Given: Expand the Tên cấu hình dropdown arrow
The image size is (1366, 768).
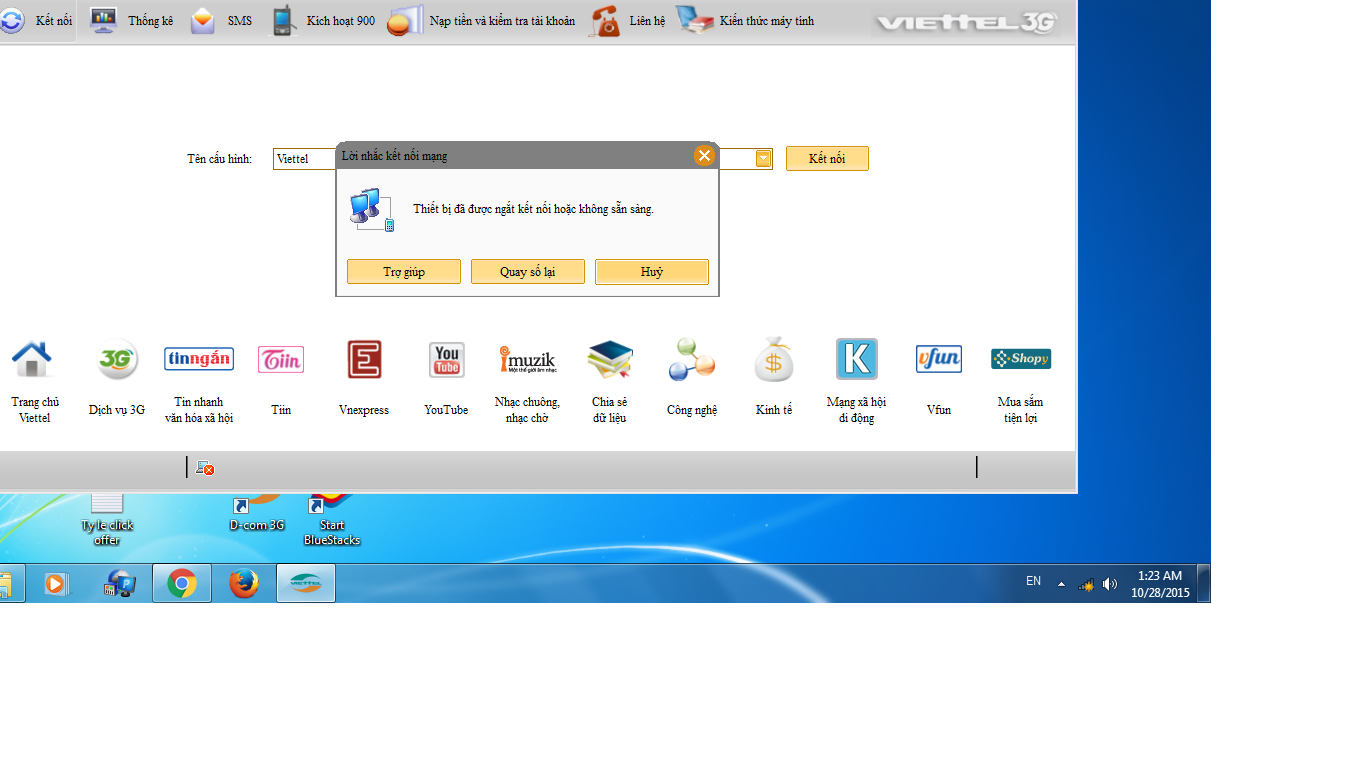Looking at the screenshot, I should pyautogui.click(x=763, y=158).
